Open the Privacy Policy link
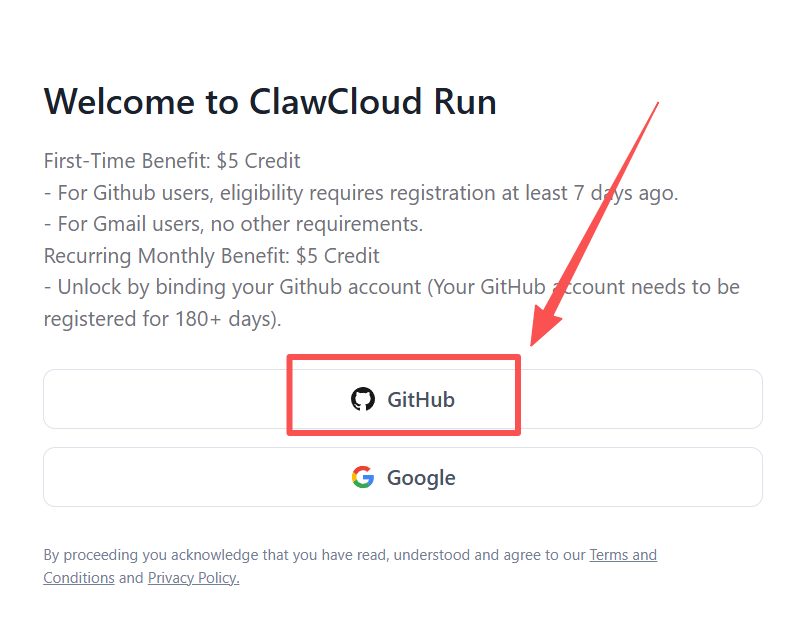 click(x=193, y=578)
